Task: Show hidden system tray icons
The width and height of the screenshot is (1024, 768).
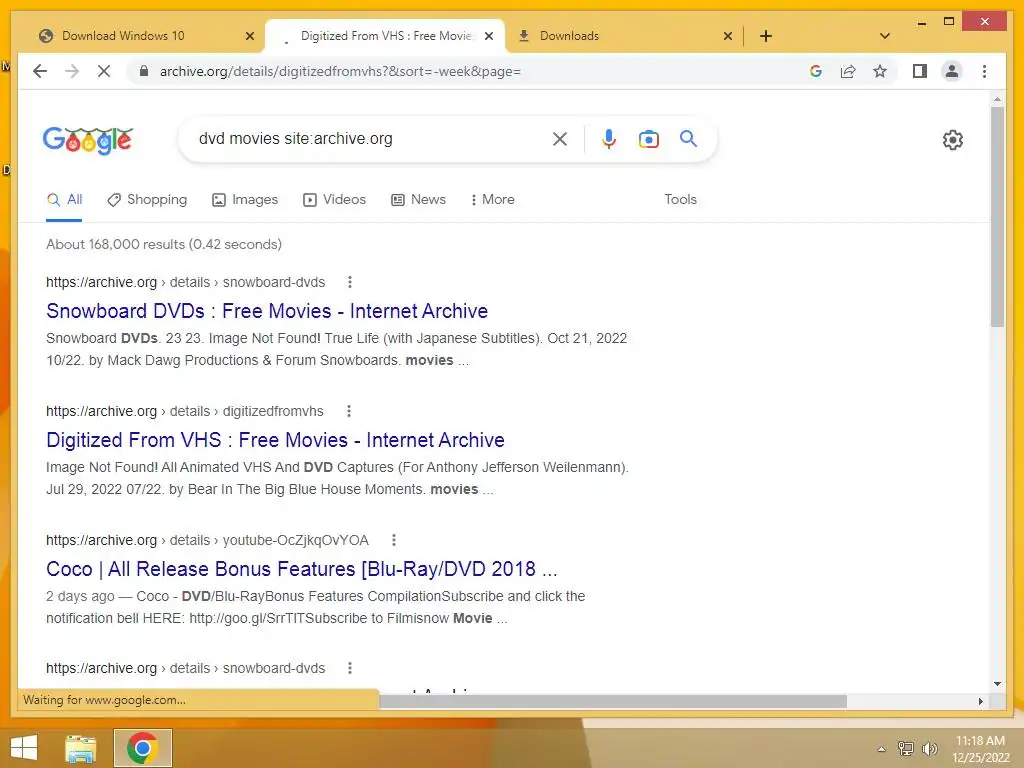Action: pos(881,749)
